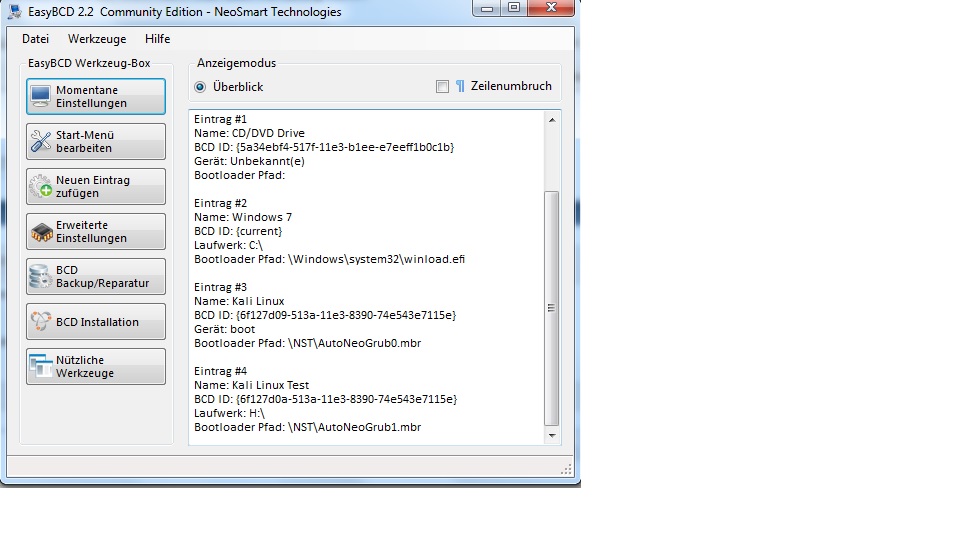Open the Hilfe menu
The height and width of the screenshot is (540, 960).
[157, 39]
